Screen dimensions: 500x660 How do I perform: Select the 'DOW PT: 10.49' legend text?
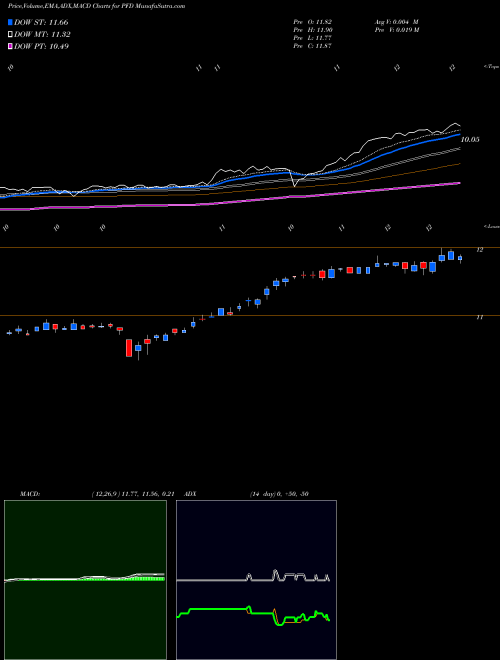click(41, 46)
